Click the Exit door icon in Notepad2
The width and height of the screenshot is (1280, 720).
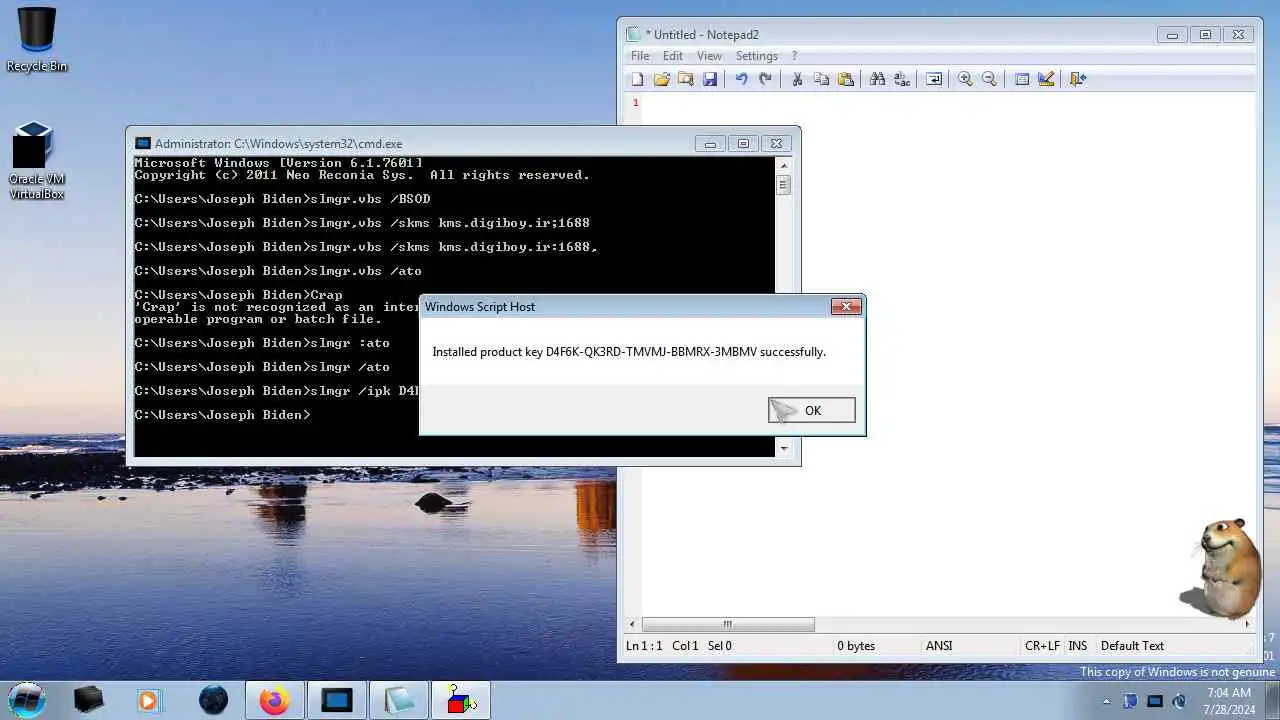click(1077, 79)
